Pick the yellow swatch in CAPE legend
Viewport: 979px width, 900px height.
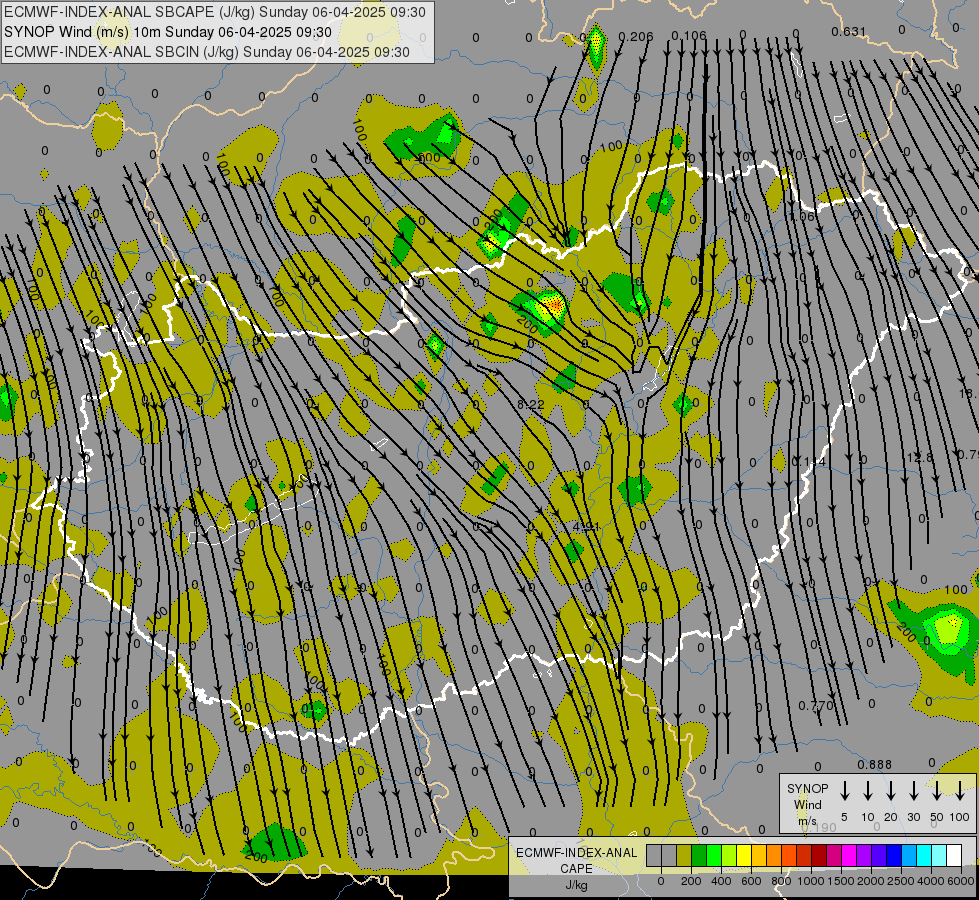coord(744,856)
